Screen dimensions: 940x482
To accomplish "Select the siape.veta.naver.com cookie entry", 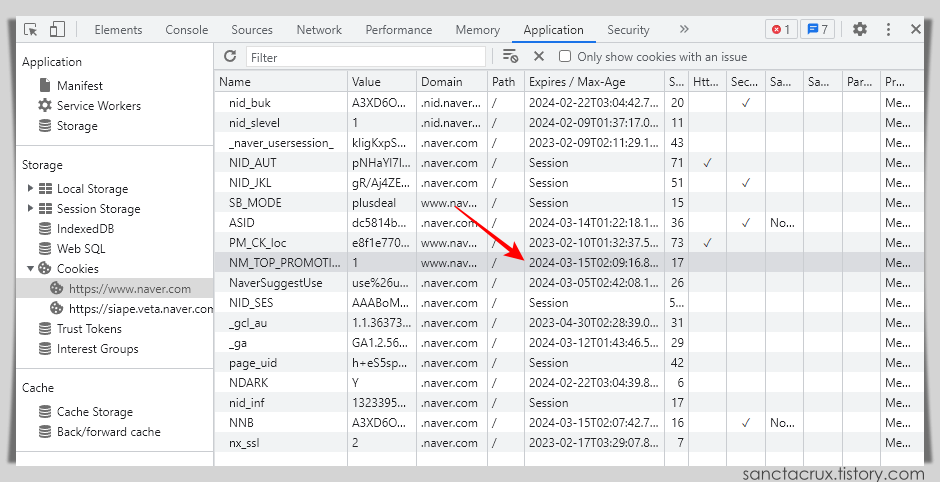I will 131,308.
